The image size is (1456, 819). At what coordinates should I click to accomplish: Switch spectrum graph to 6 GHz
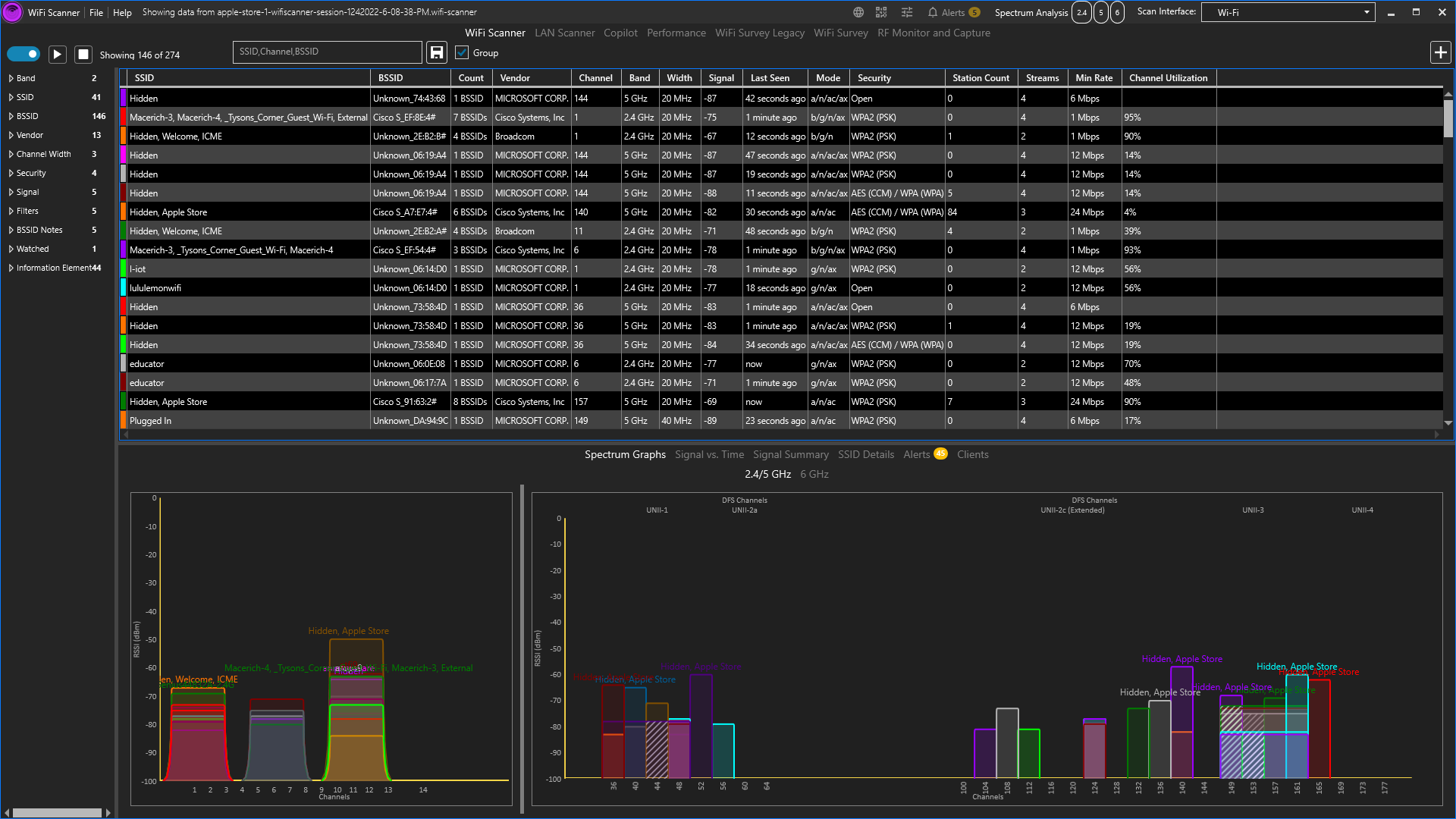(x=814, y=474)
